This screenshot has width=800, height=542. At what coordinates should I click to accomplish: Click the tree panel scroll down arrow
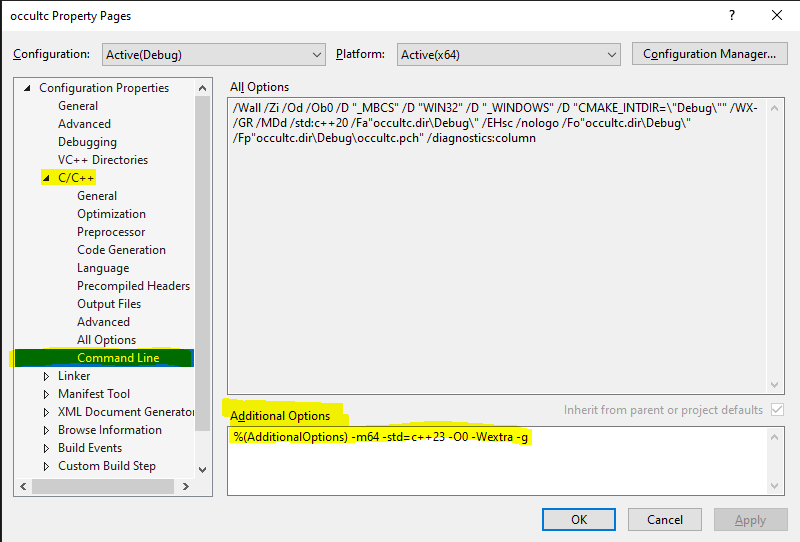(x=203, y=468)
